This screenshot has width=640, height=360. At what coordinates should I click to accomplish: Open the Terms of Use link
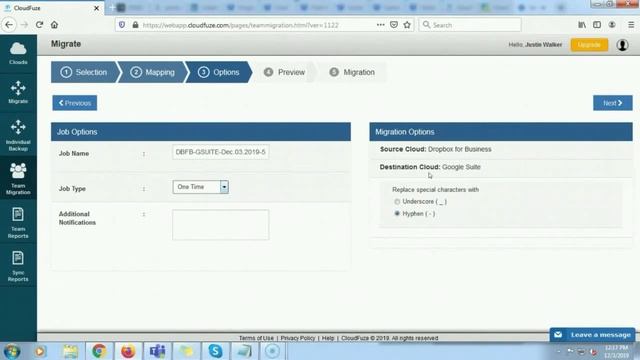[256, 338]
